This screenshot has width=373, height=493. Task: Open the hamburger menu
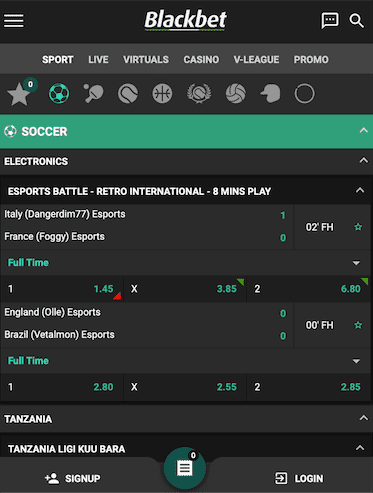click(x=14, y=21)
